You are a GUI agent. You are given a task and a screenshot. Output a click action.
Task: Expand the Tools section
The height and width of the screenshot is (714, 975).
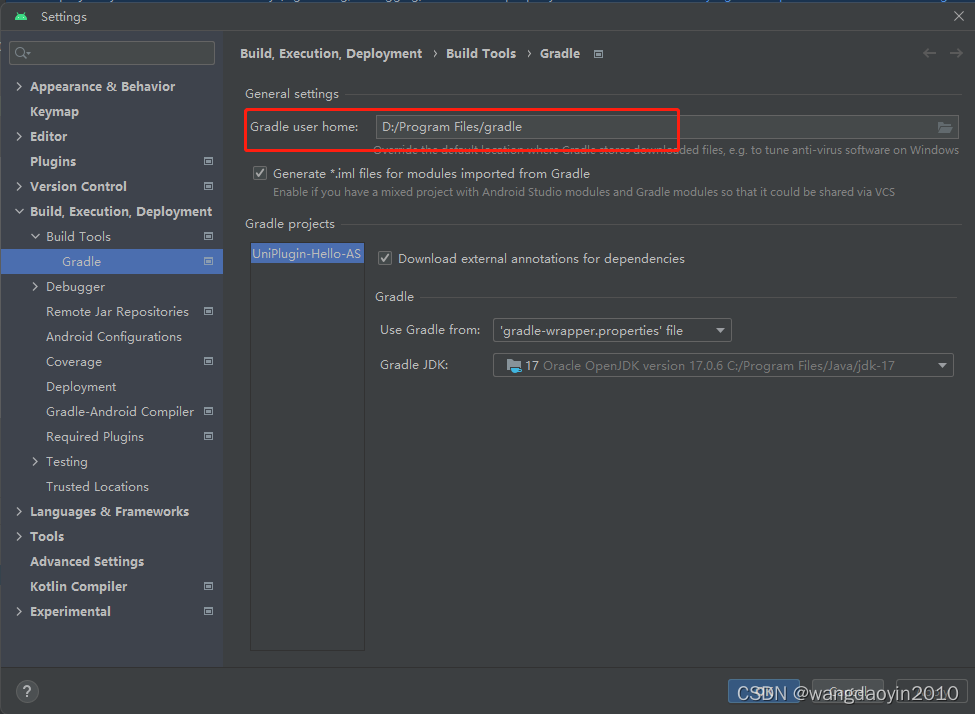tap(19, 536)
